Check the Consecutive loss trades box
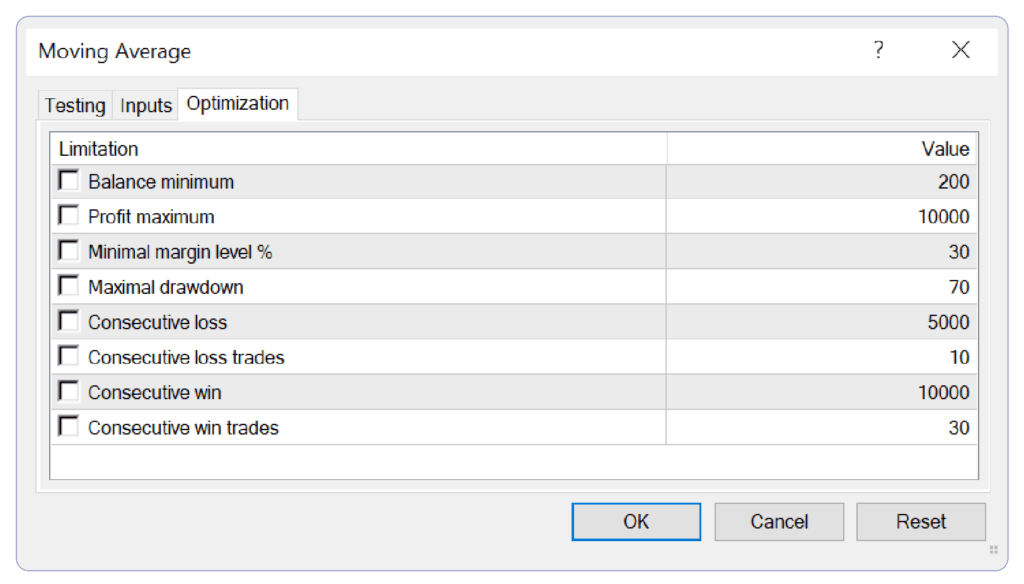The height and width of the screenshot is (584, 1024). (69, 356)
